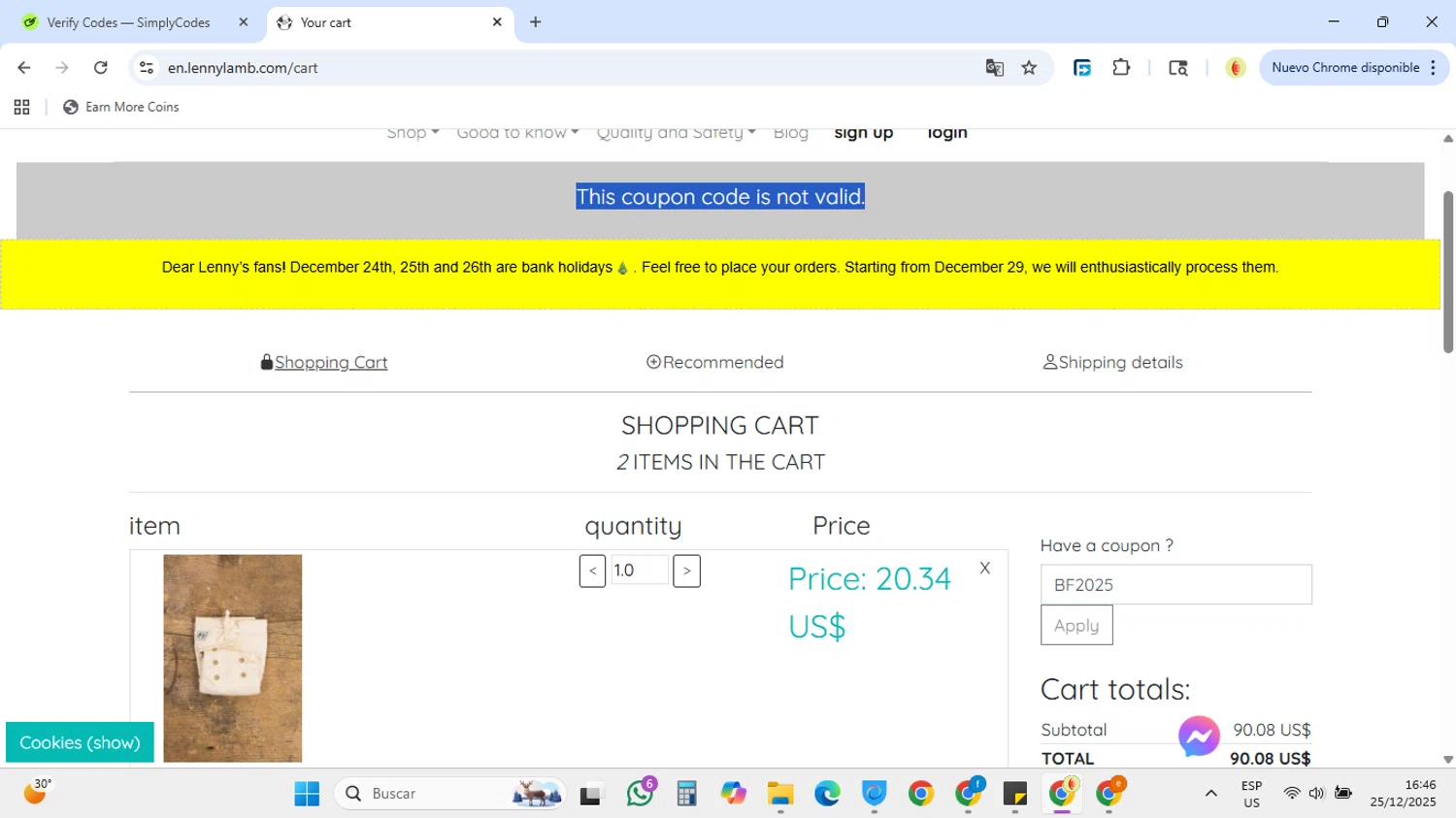Go to the Shipping details step
Viewport: 1456px width, 818px height.
point(1112,362)
